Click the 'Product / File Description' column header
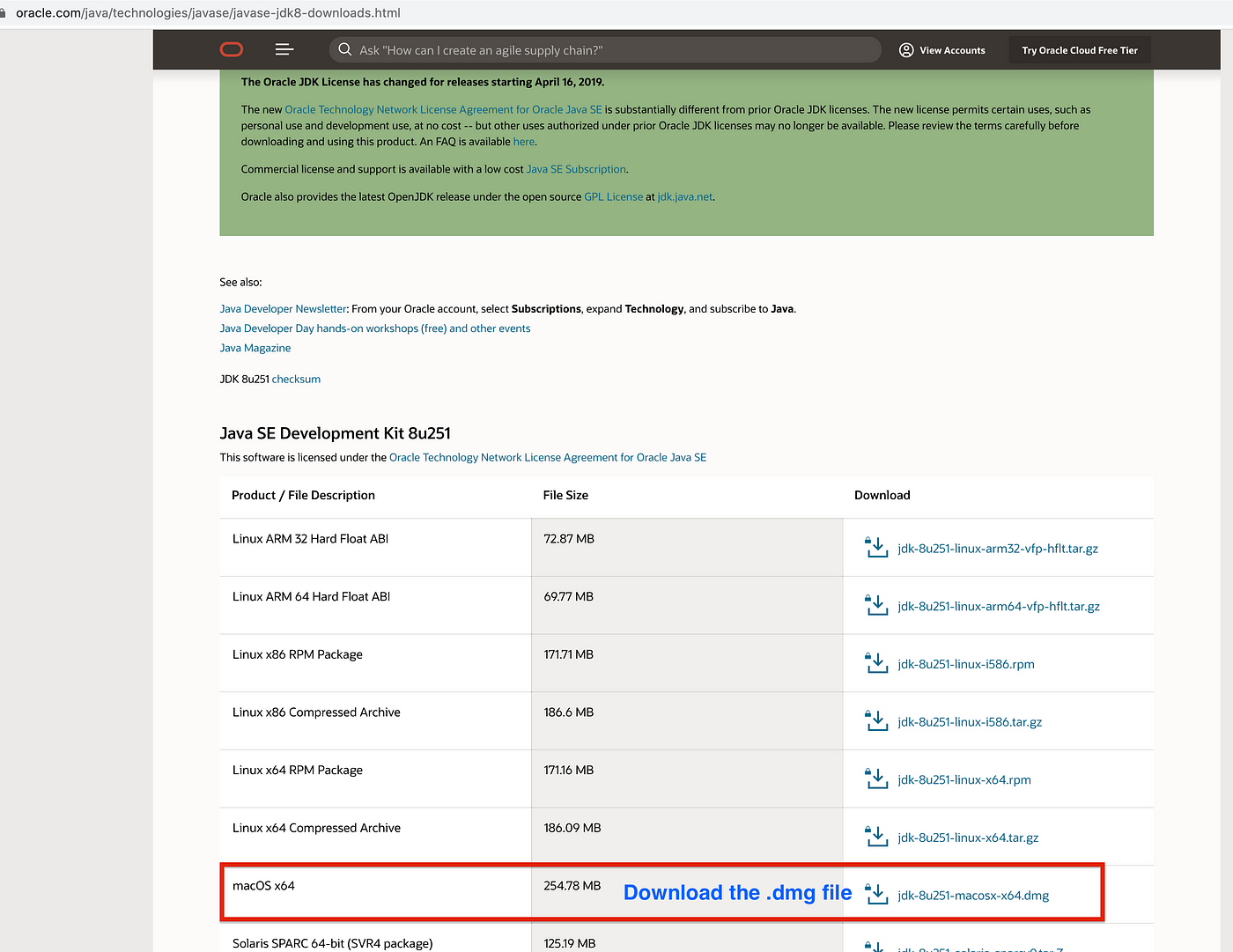 (x=303, y=495)
